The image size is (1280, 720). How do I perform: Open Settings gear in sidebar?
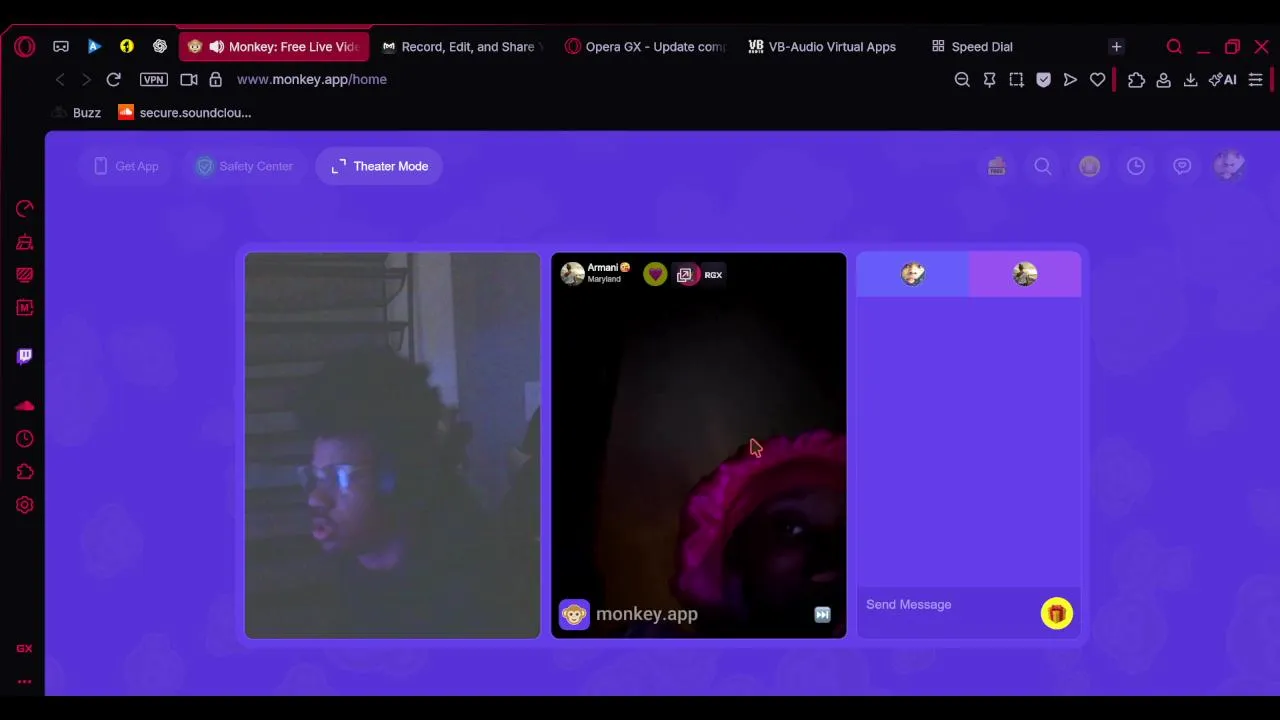[x=25, y=505]
